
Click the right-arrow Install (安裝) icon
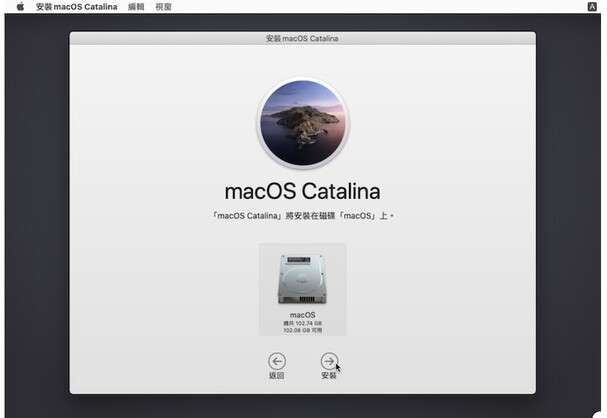pos(329,361)
